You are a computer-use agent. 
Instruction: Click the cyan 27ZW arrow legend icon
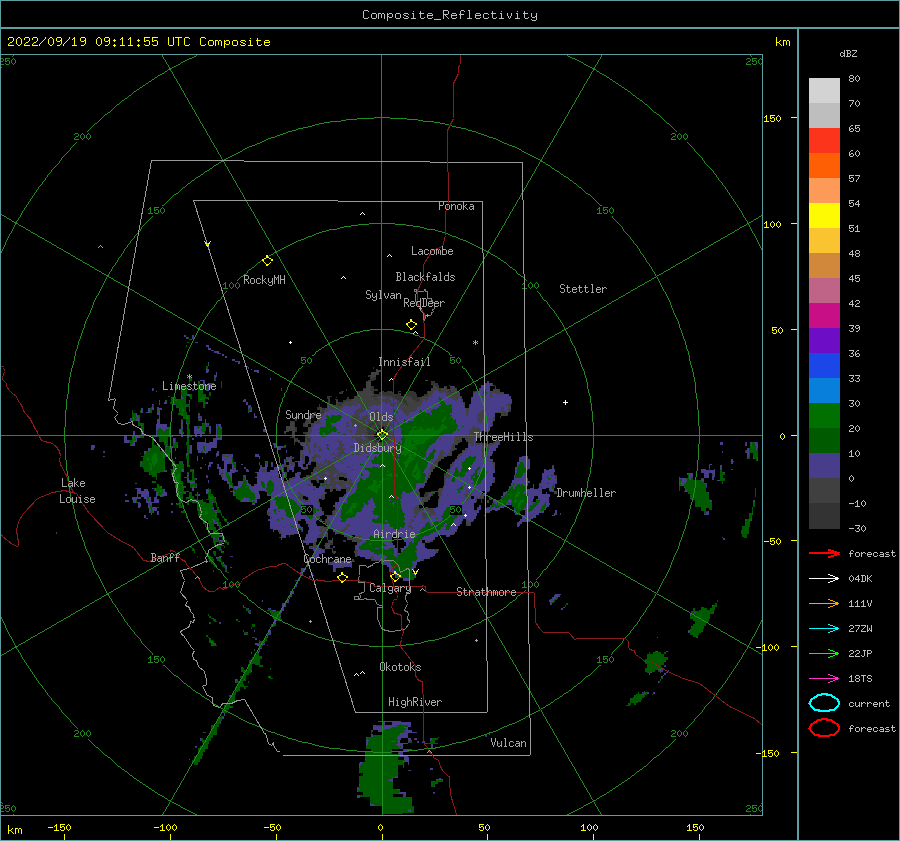[x=824, y=629]
